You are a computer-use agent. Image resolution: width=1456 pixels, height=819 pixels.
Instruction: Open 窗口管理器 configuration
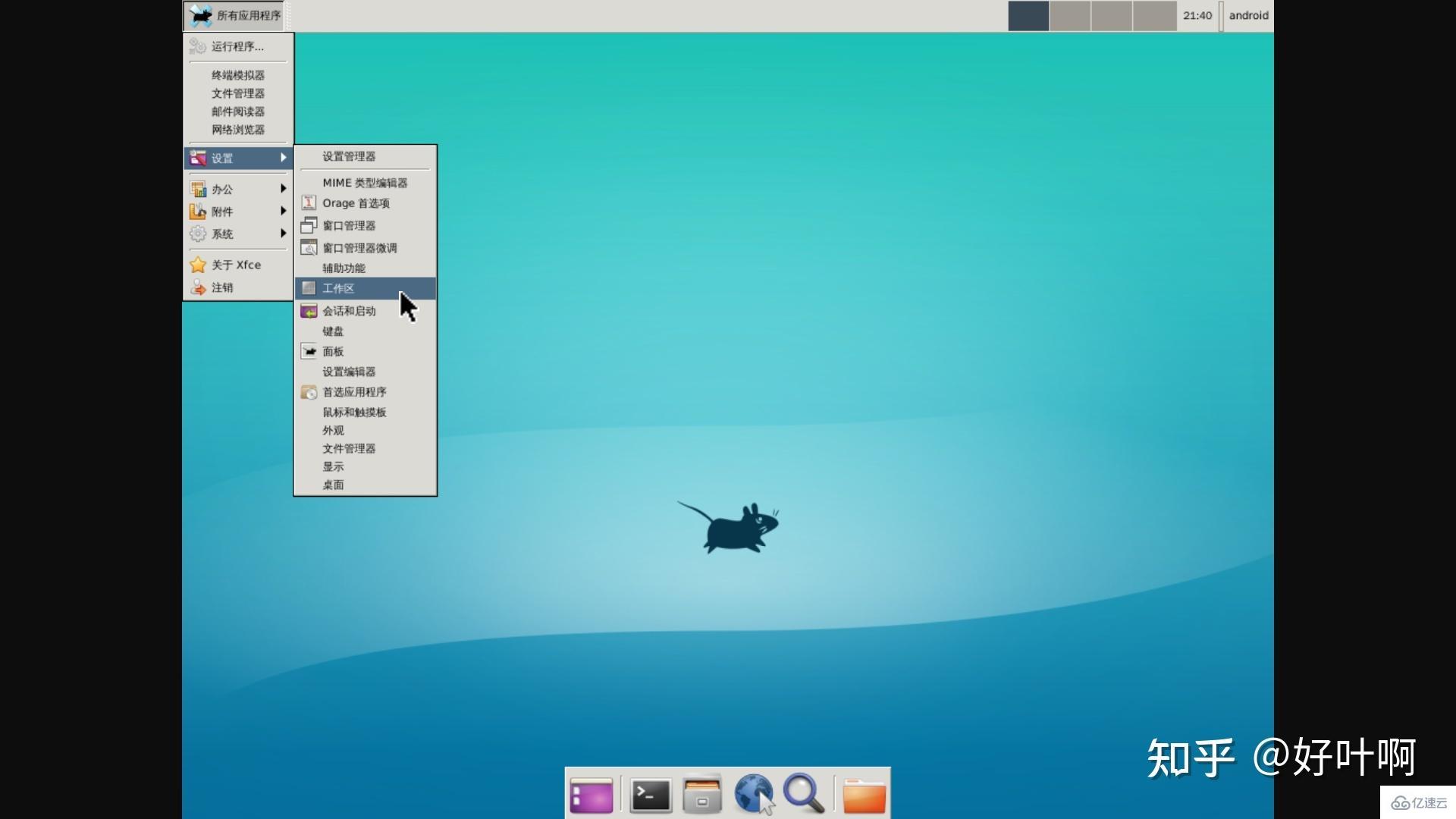click(348, 225)
